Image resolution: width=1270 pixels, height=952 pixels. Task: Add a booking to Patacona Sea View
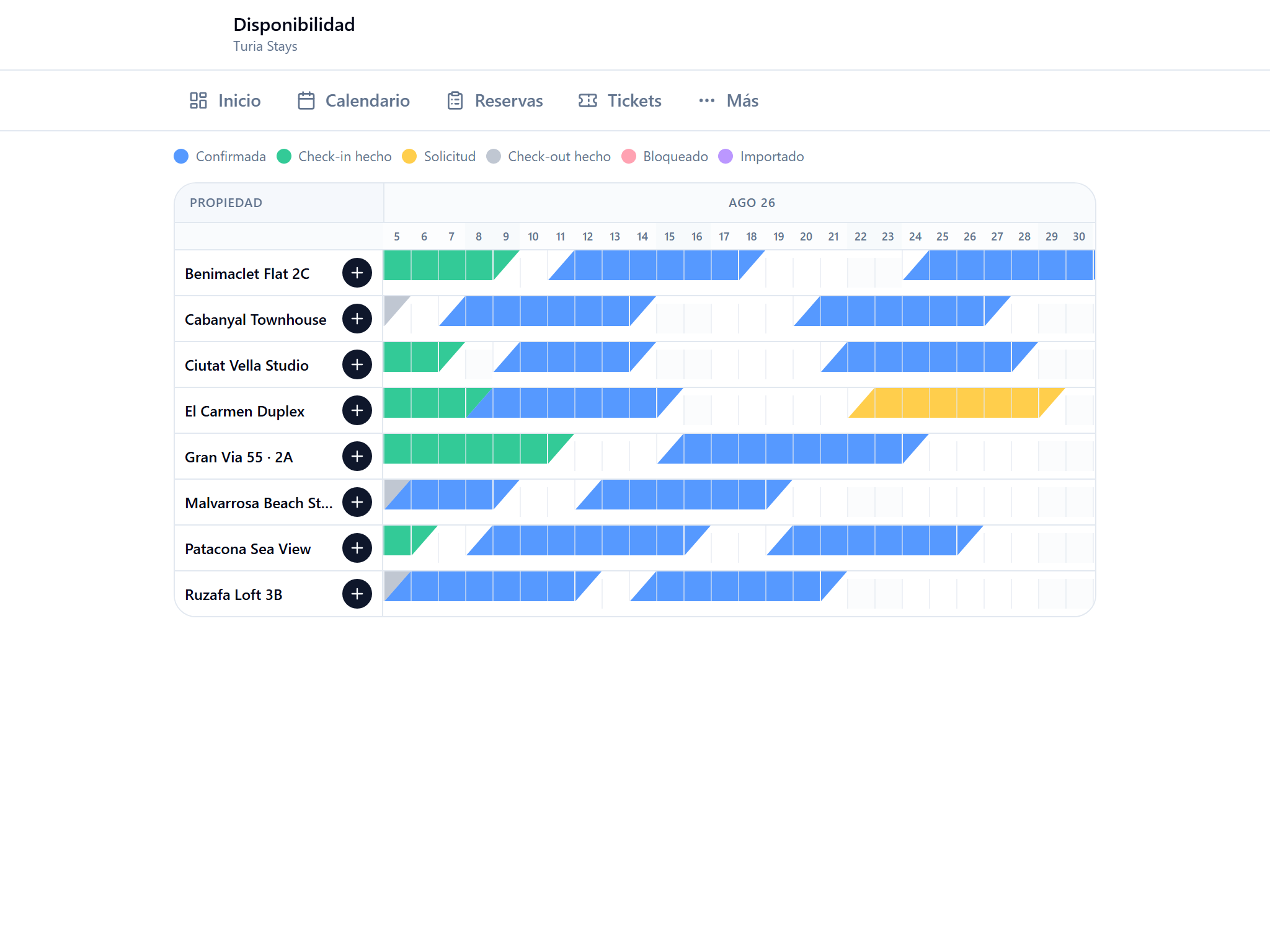(x=357, y=548)
